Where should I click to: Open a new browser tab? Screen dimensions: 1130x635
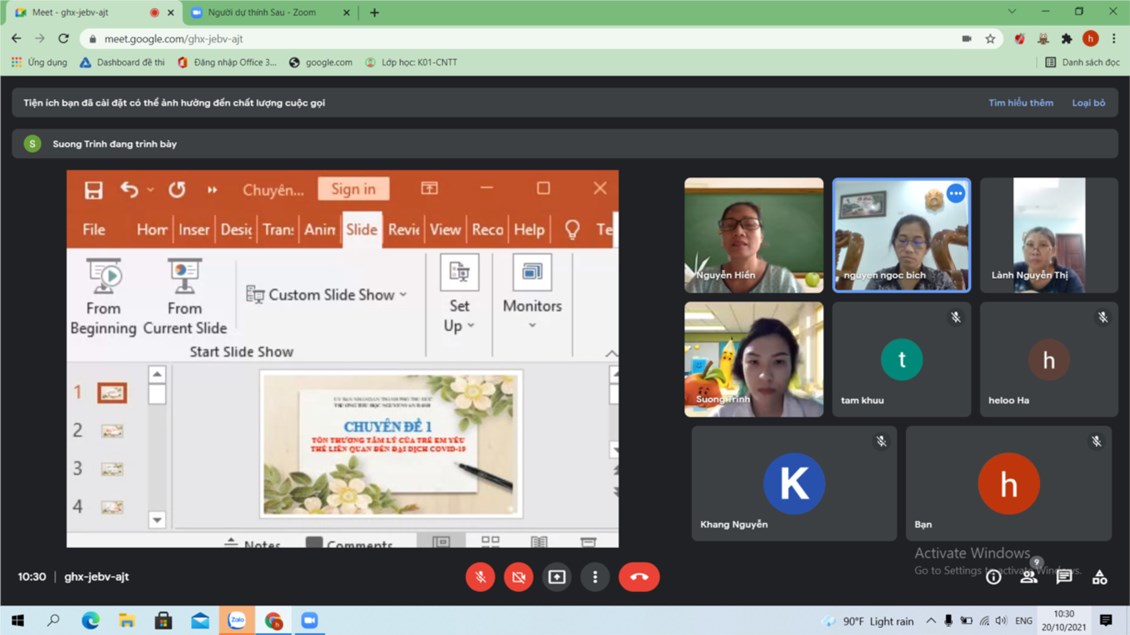[x=374, y=12]
